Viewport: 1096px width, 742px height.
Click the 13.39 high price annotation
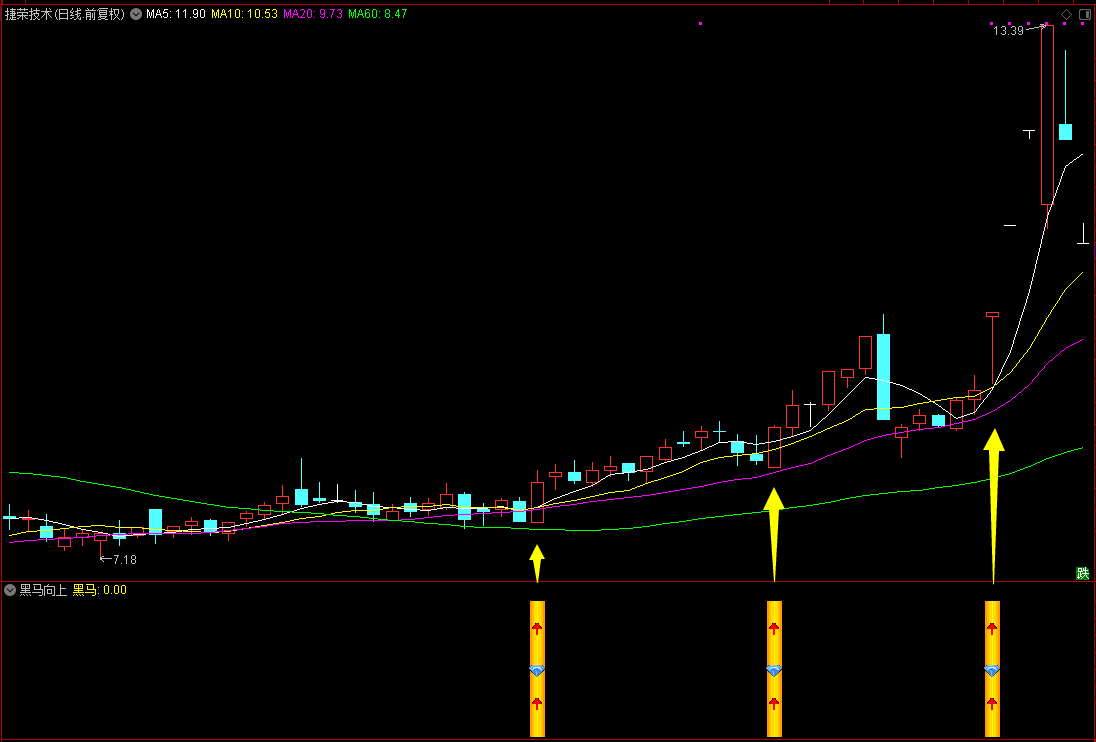[x=1008, y=31]
